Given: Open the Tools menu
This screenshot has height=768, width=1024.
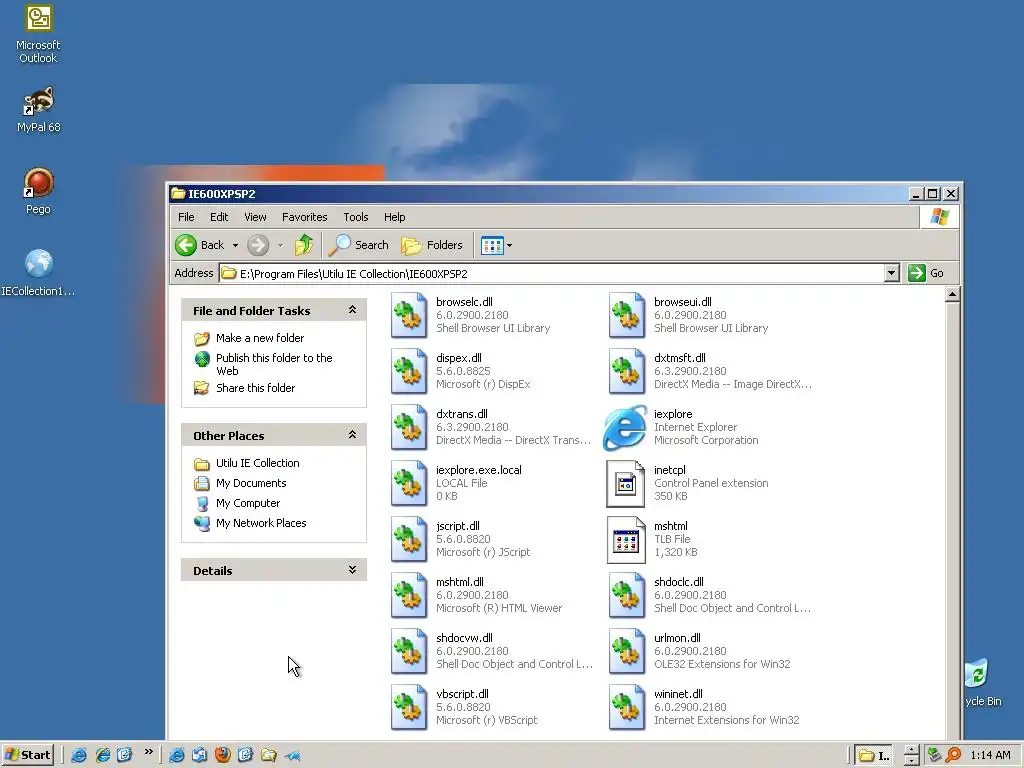Looking at the screenshot, I should coord(356,217).
